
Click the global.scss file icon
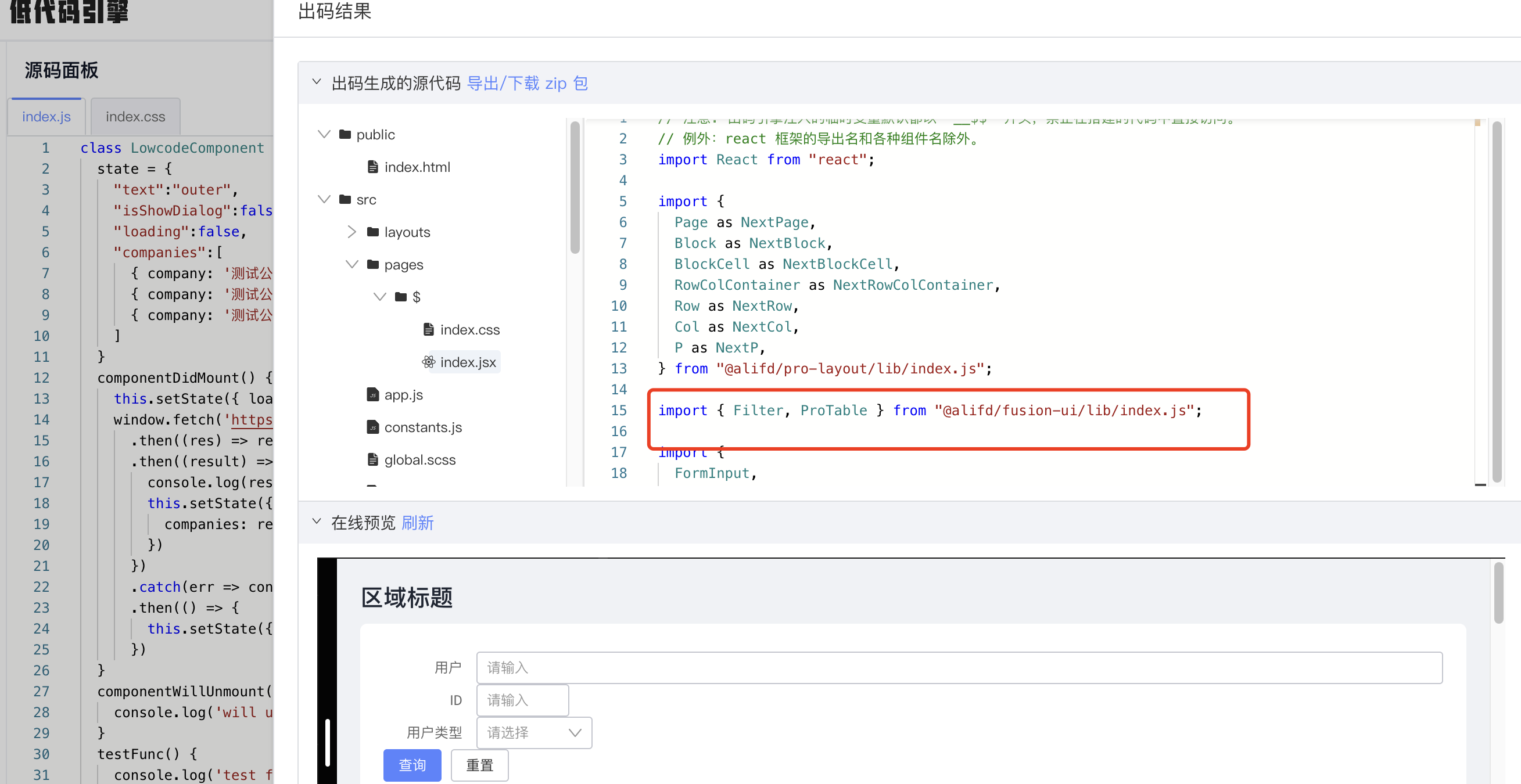tap(372, 459)
